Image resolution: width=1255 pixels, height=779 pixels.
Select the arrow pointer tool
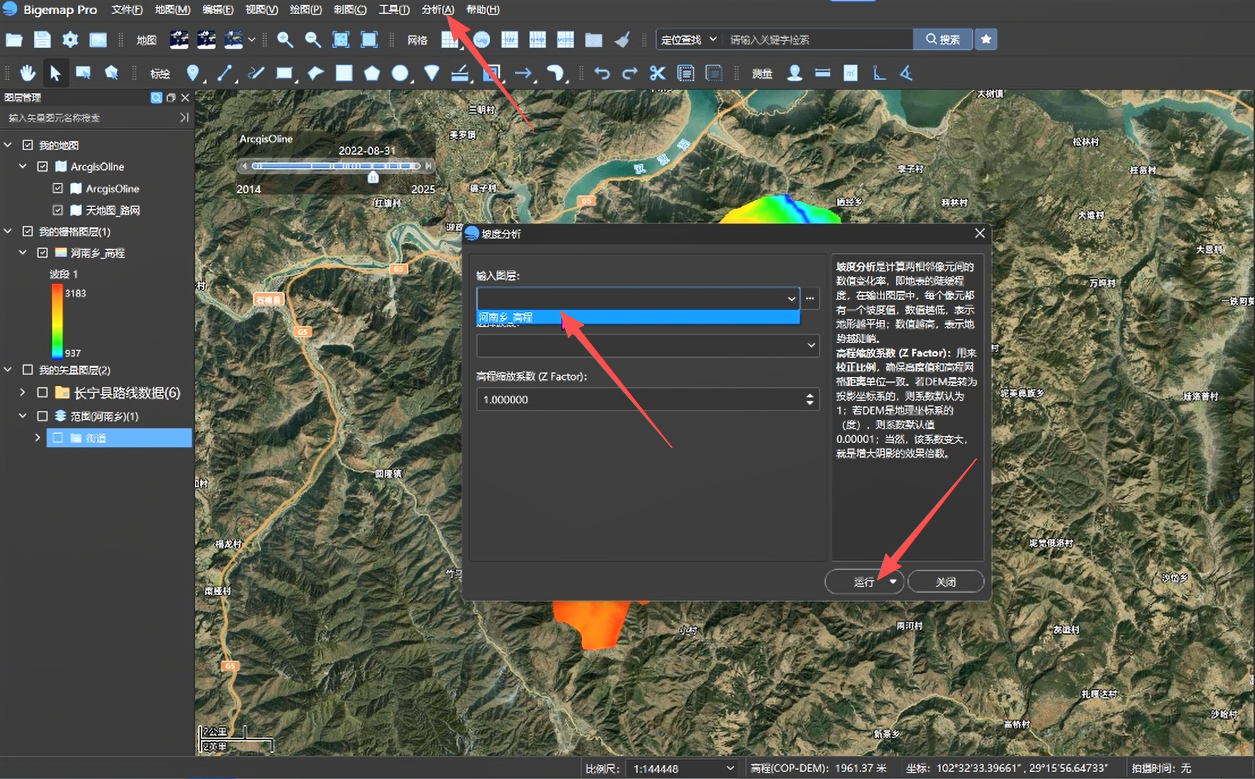coord(56,73)
